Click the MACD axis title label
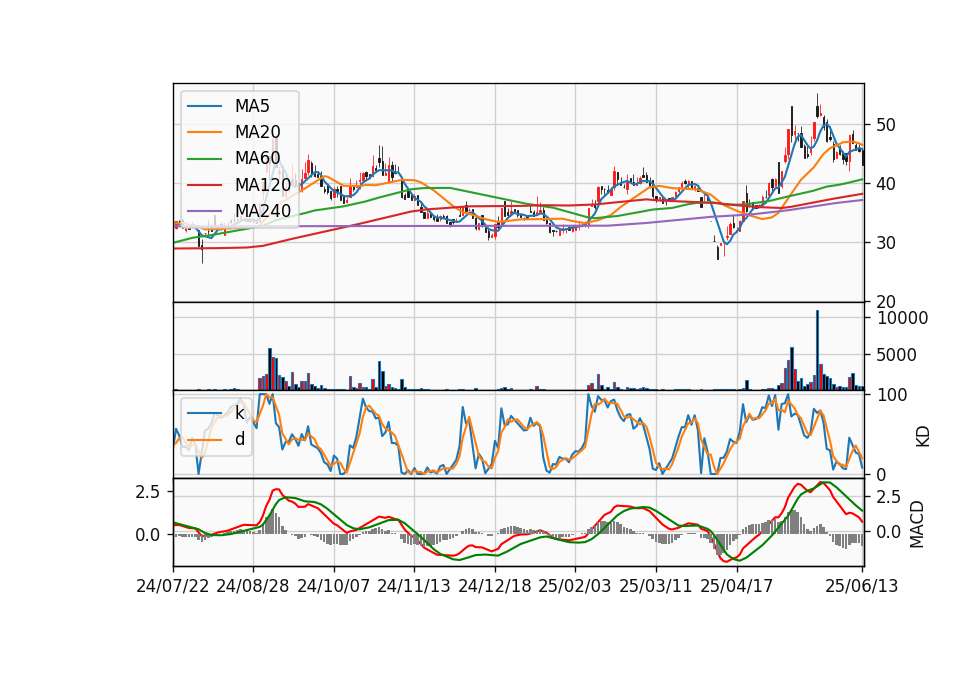This screenshot has width=960, height=690. (917, 524)
